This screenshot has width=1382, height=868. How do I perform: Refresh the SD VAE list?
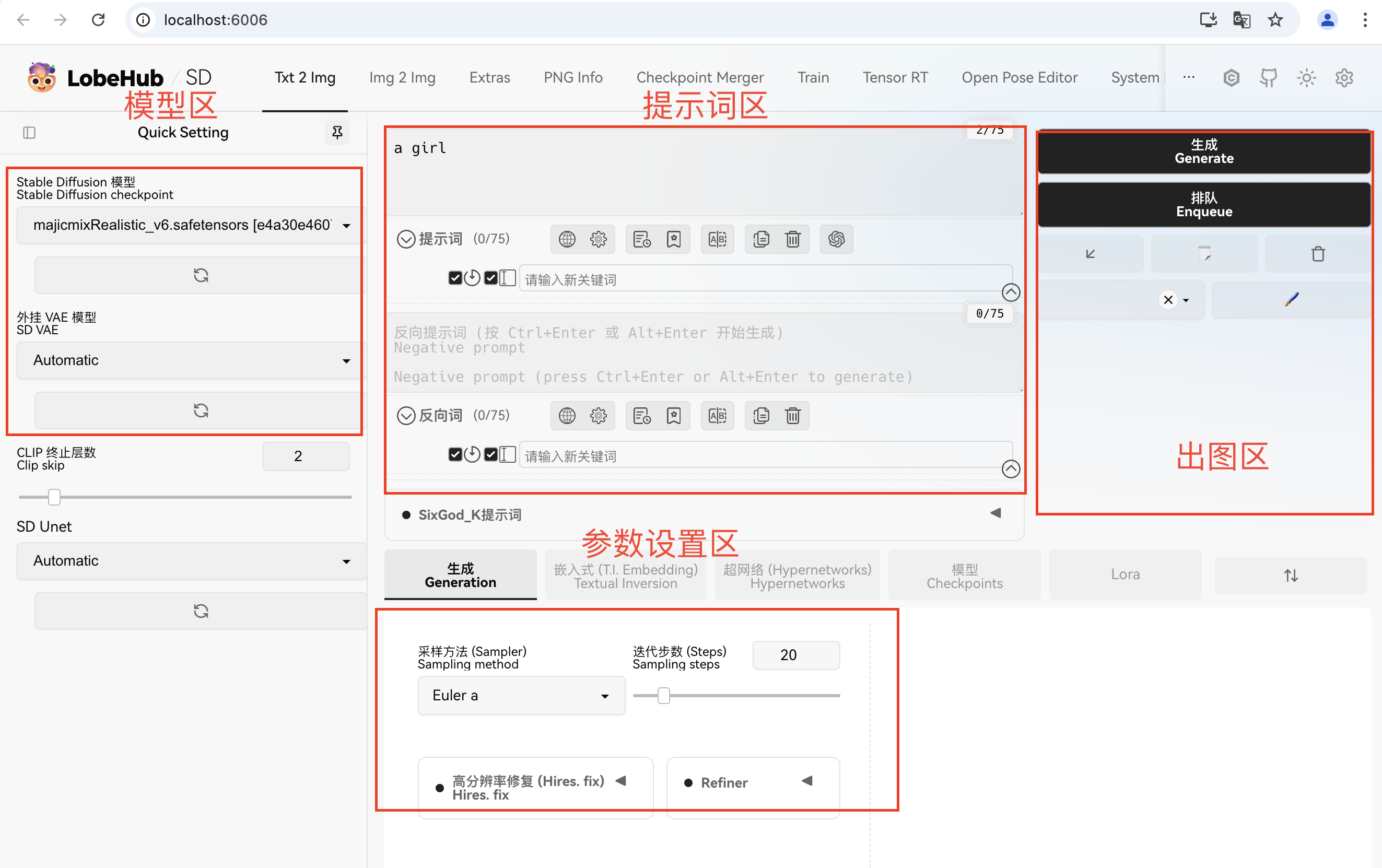[x=200, y=410]
